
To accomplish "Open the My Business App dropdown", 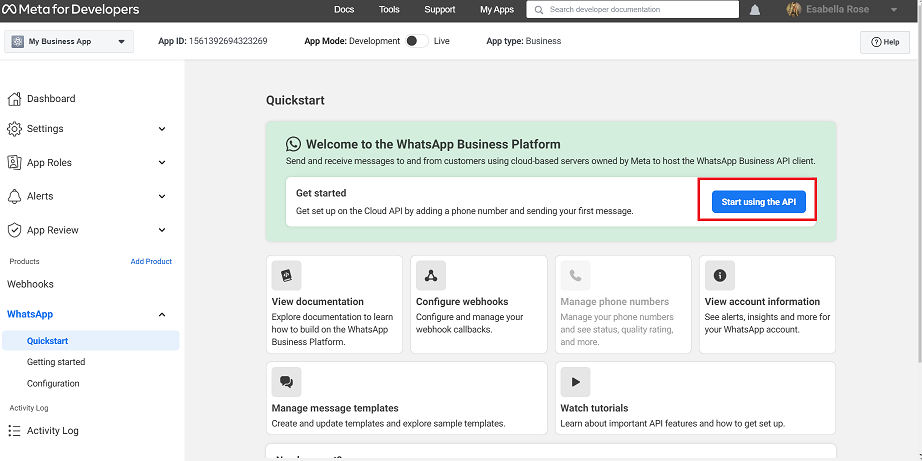I will tap(69, 42).
